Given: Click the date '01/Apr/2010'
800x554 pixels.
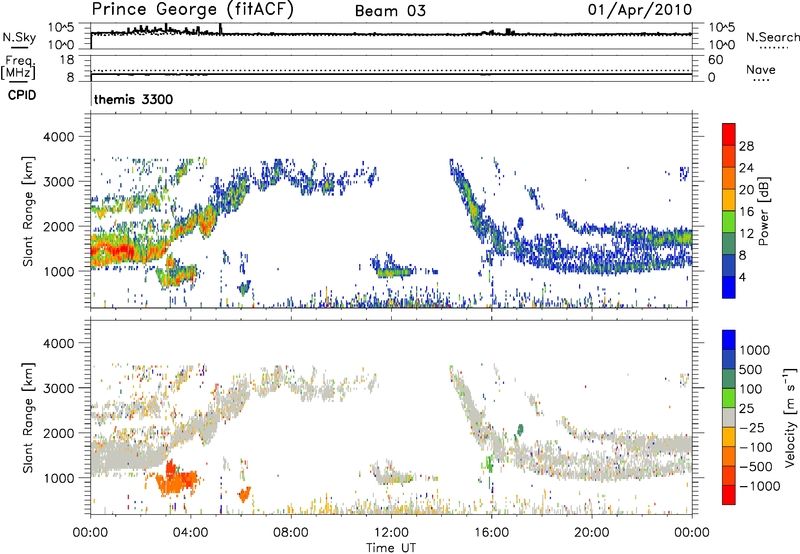Looking at the screenshot, I should point(640,10).
